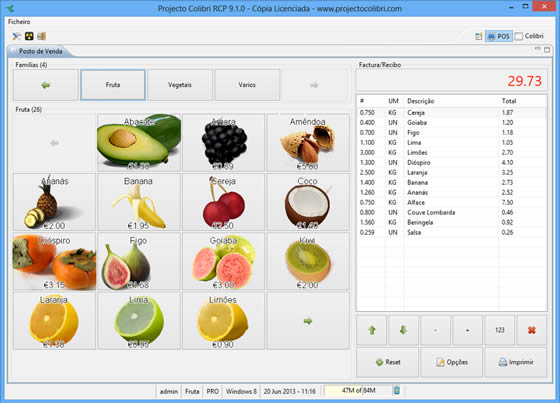Click the Reset button
Image resolution: width=560 pixels, height=403 pixels.
pyautogui.click(x=388, y=362)
